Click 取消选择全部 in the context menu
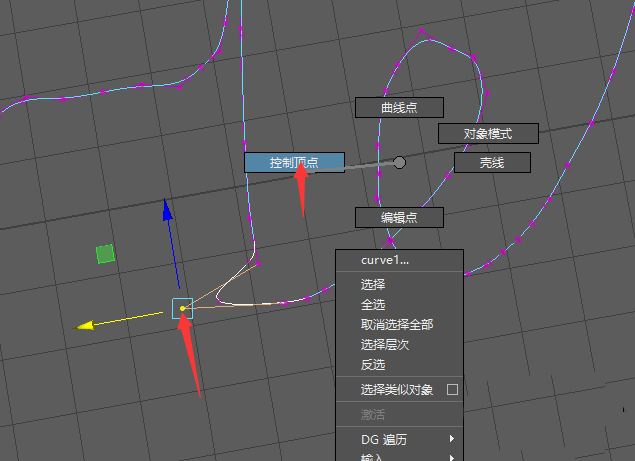Viewport: 635px width, 461px height. pos(397,325)
